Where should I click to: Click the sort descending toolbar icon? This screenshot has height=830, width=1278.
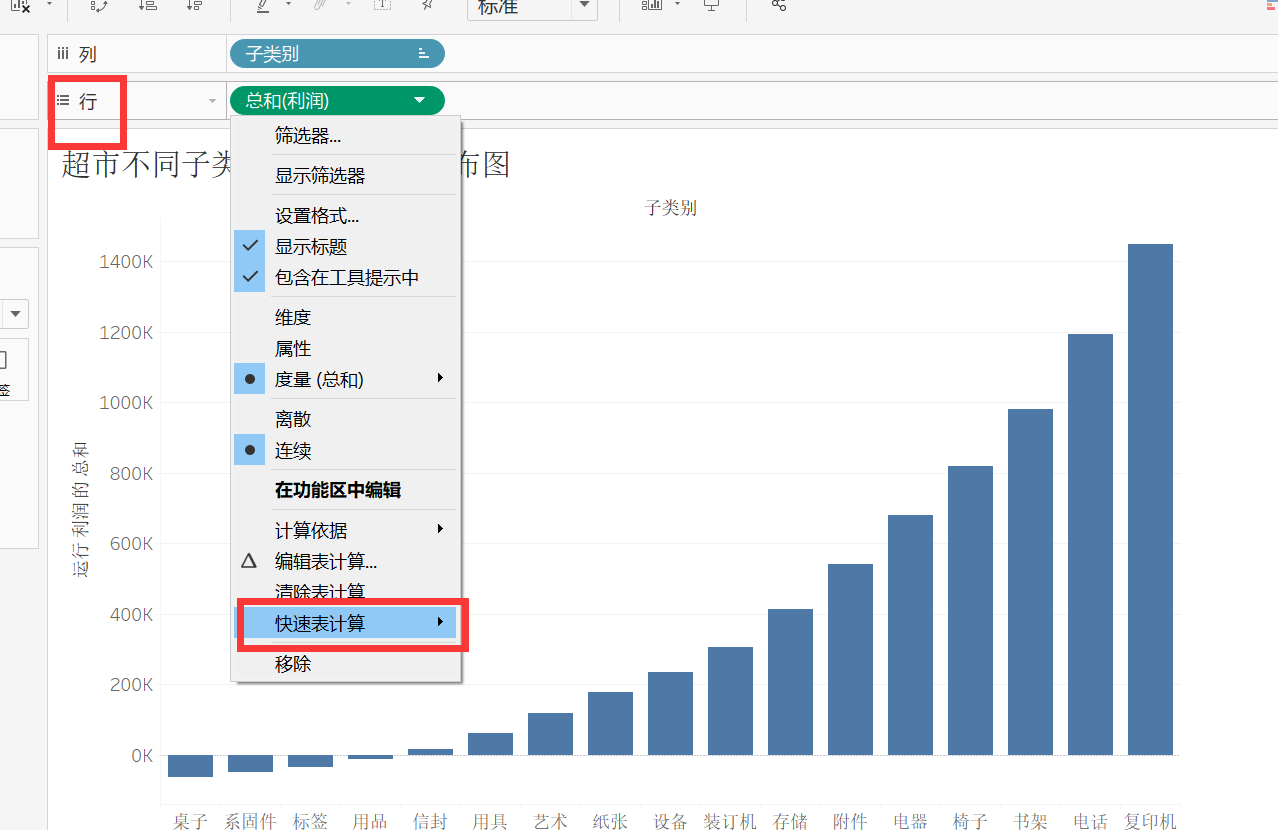[195, 5]
